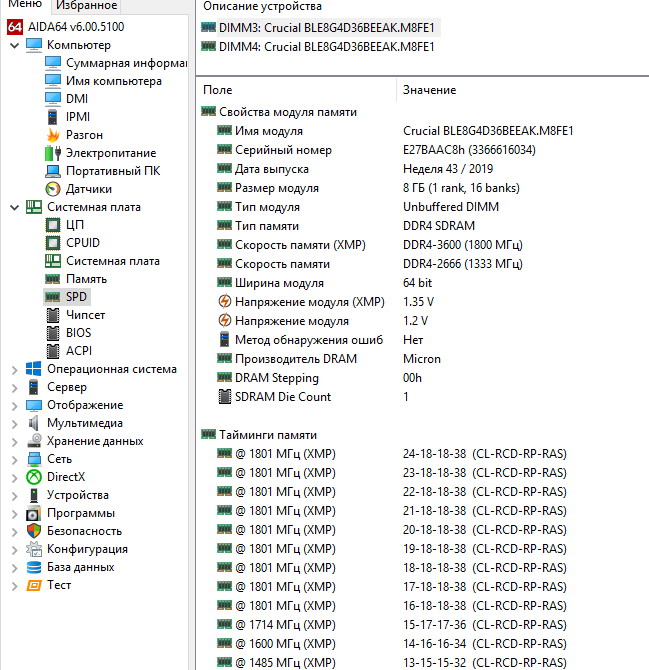
Task: Open Имя компьютера page
Action: pyautogui.click(x=114, y=81)
